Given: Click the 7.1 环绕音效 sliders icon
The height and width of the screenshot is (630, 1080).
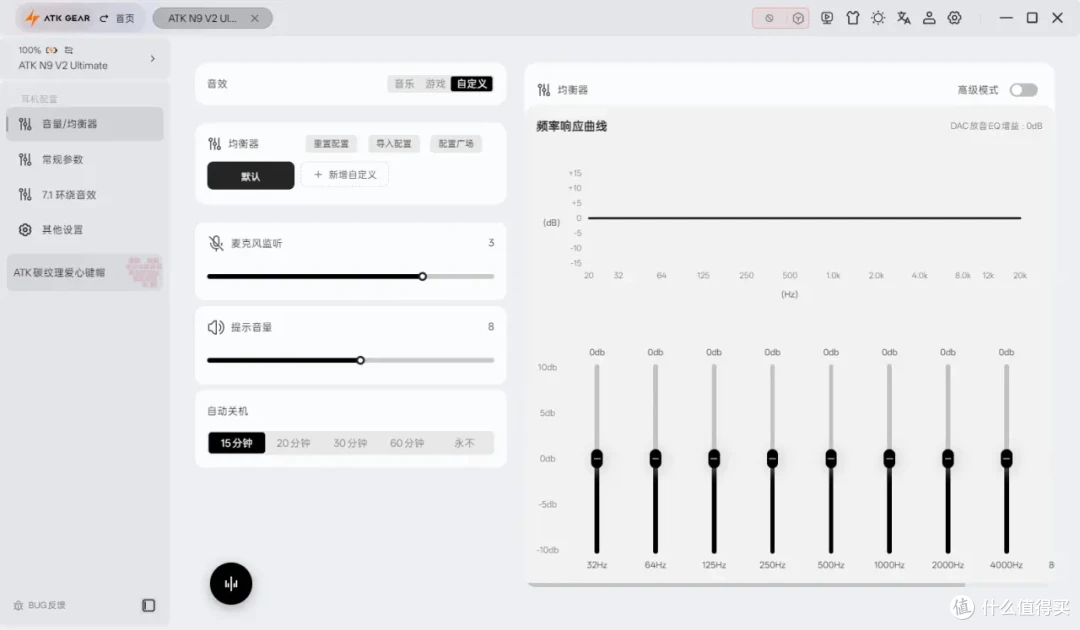Looking at the screenshot, I should (x=25, y=194).
